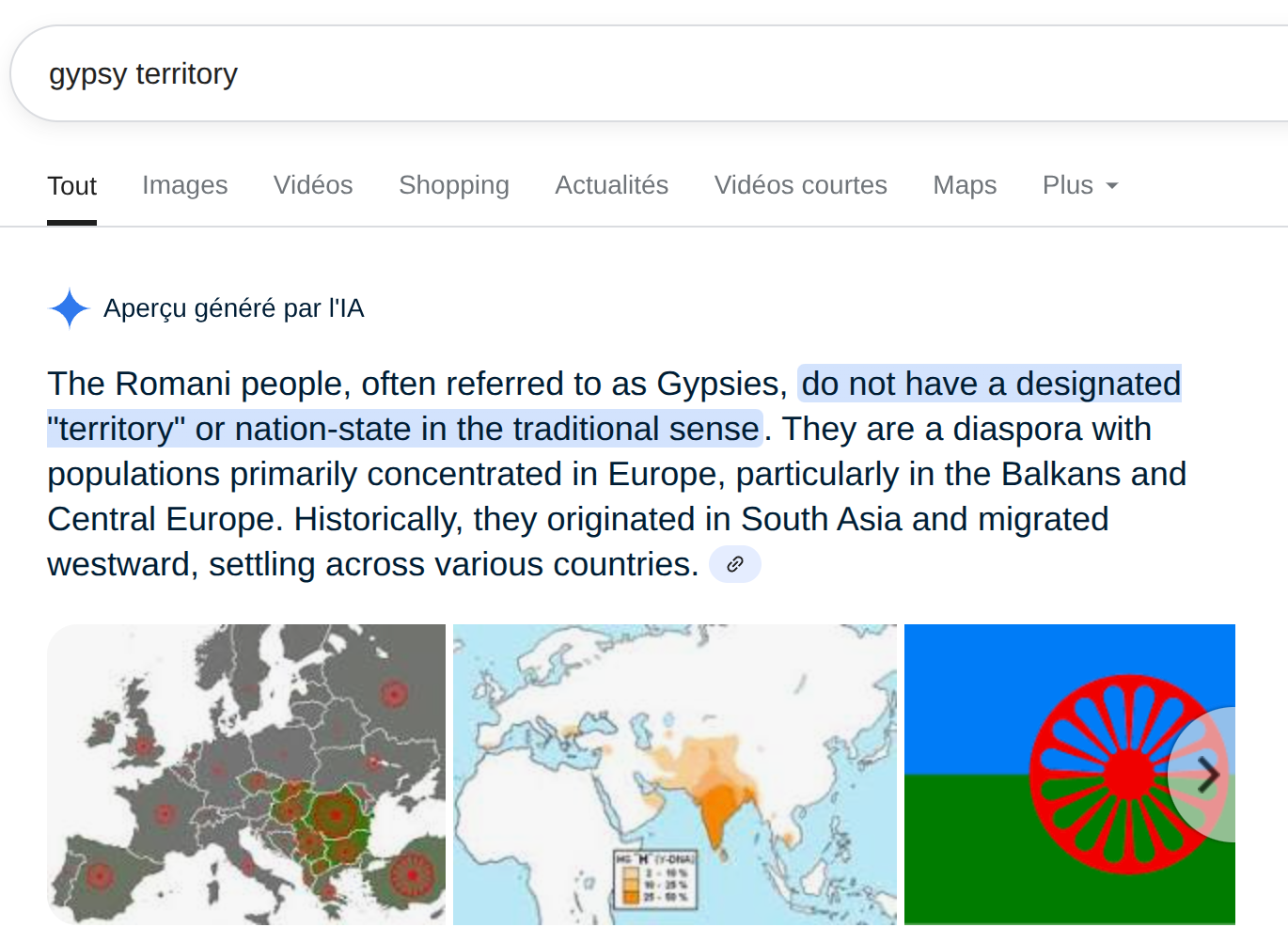
Task: Open the Europe Romani population map thumbnail
Action: 246,775
